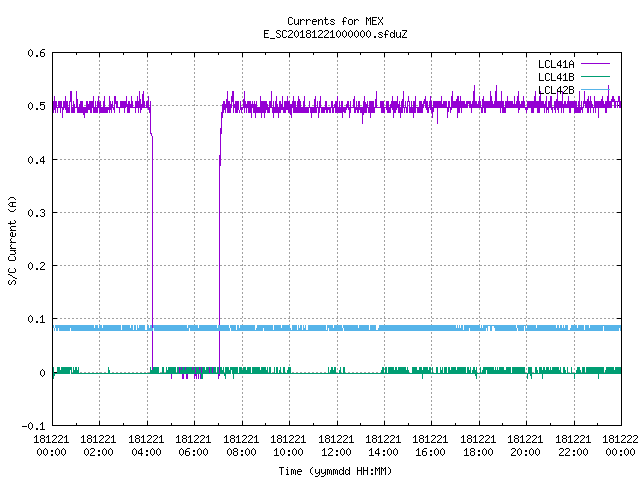Click the 0.5 y-axis tick label
This screenshot has width=640, height=480.
tap(36, 106)
